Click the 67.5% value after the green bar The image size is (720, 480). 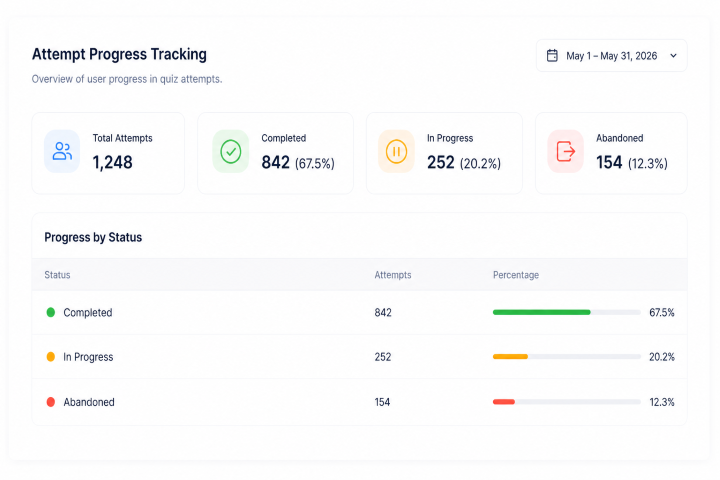point(662,312)
